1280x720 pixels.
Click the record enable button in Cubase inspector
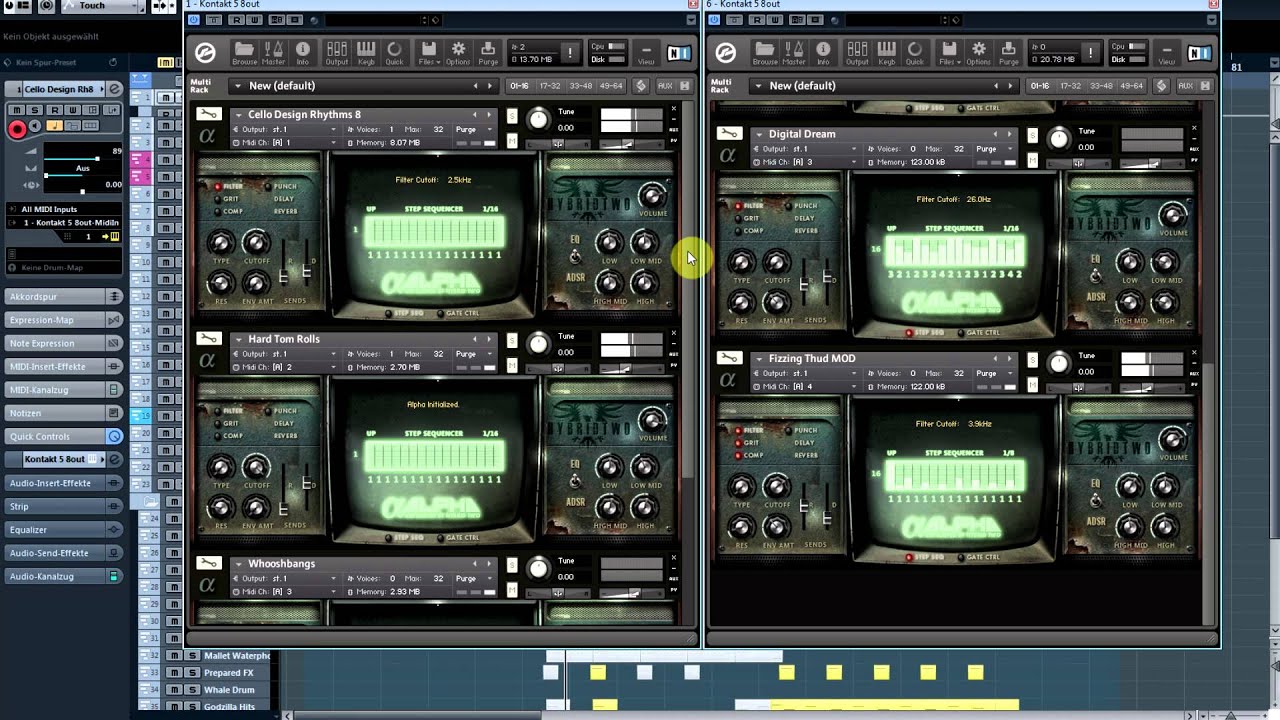tap(17, 128)
